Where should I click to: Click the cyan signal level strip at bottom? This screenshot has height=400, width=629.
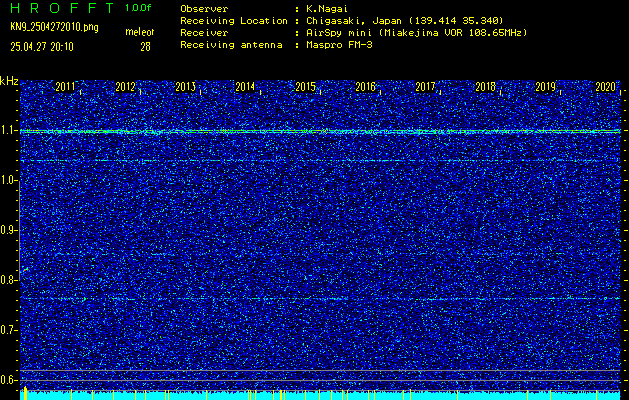pyautogui.click(x=320, y=396)
